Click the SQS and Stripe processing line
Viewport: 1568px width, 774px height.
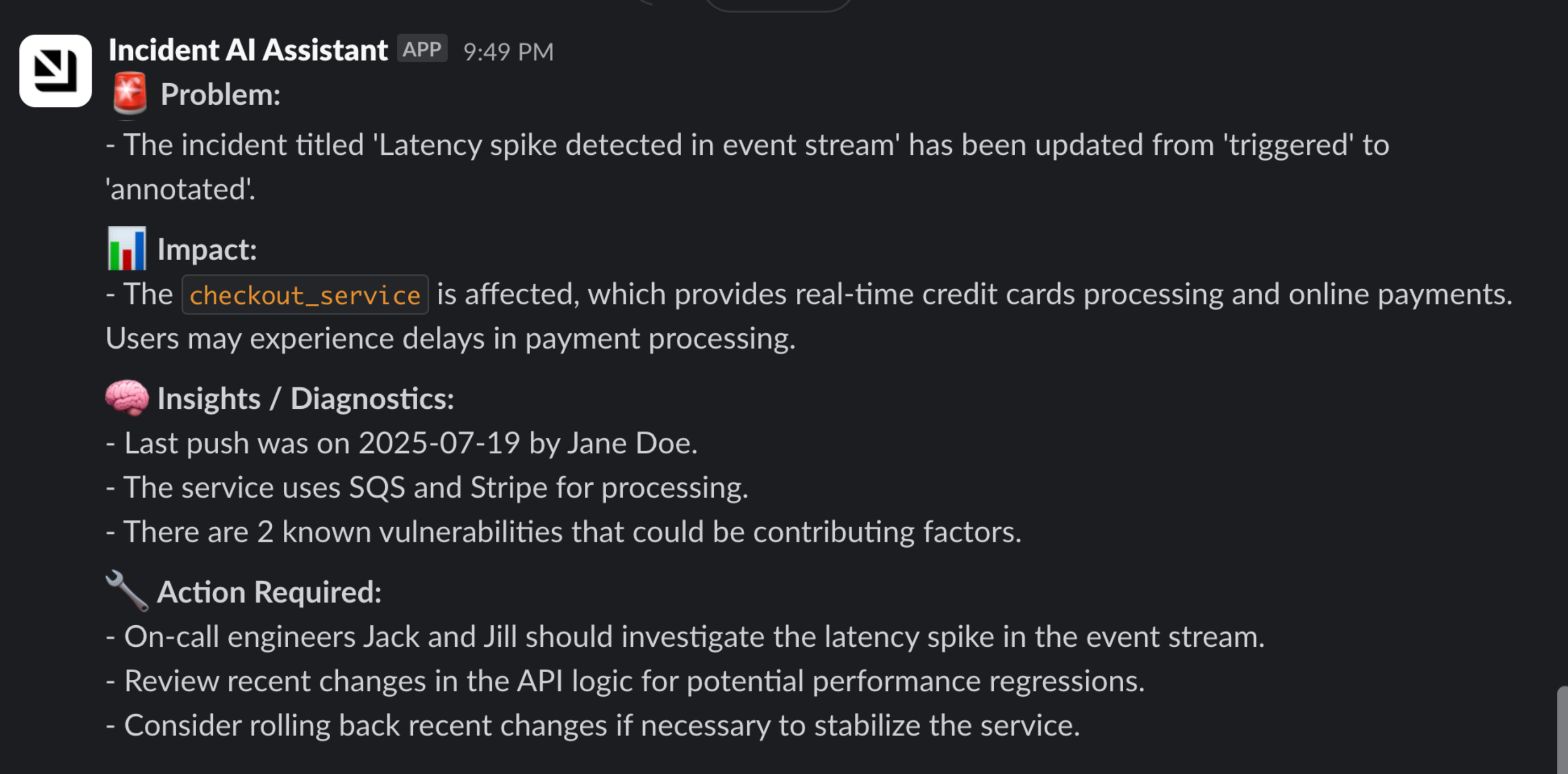click(x=427, y=488)
